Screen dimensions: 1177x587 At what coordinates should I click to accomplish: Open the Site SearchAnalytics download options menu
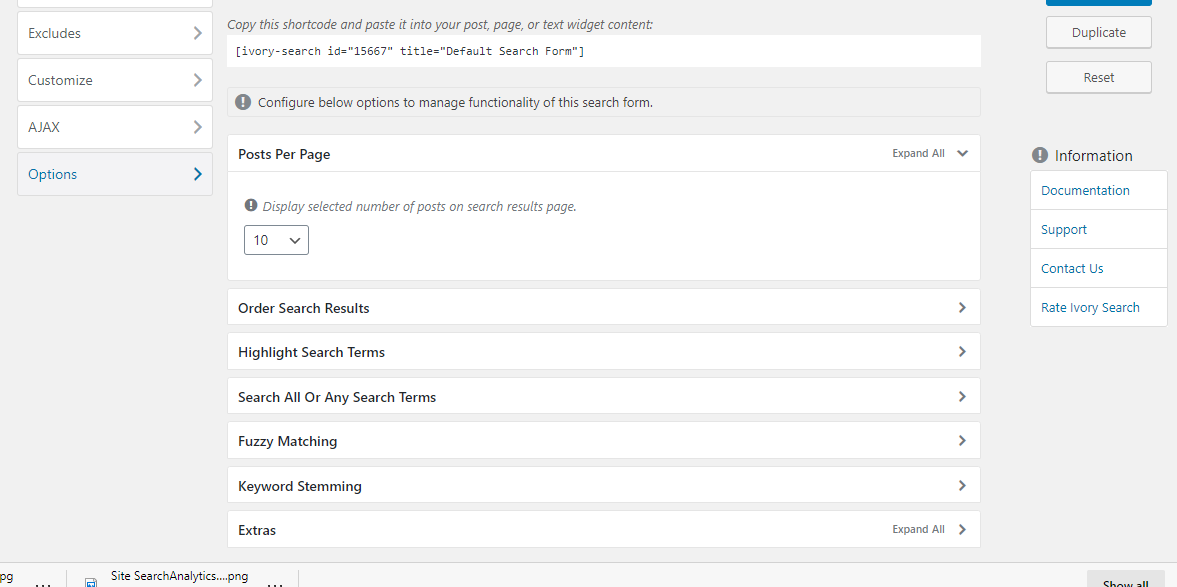tap(277, 583)
